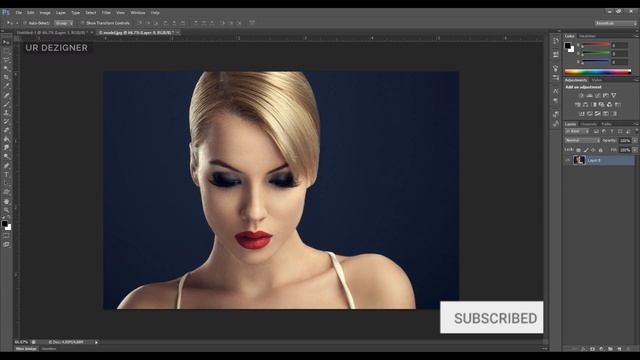The height and width of the screenshot is (360, 640).
Task: Toggle pixel layer filter icon
Action: [x=596, y=131]
